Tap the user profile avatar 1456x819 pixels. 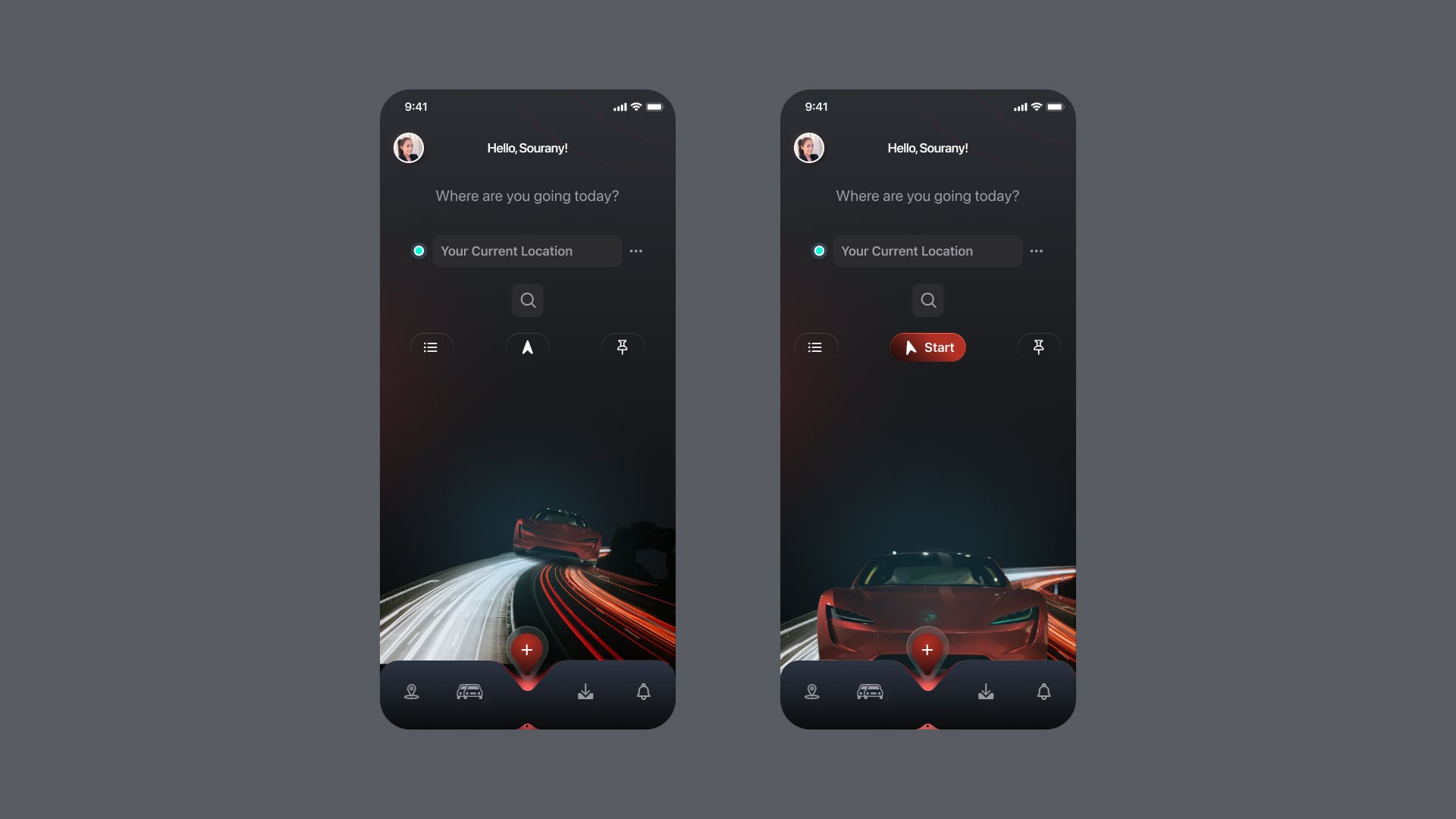pyautogui.click(x=408, y=147)
